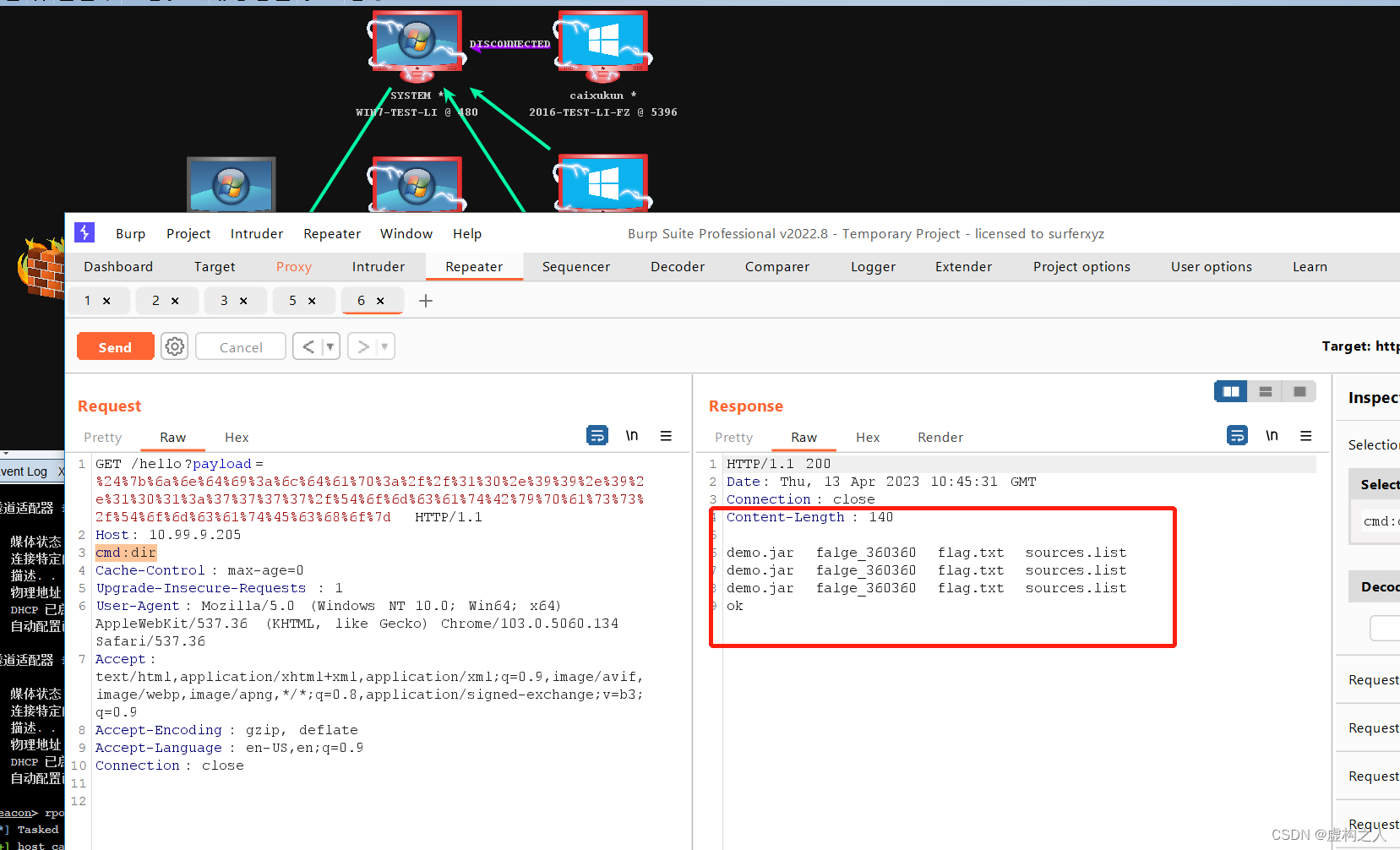Viewport: 1400px width, 850px height.
Task: Select Response Hex view tab
Action: click(868, 438)
